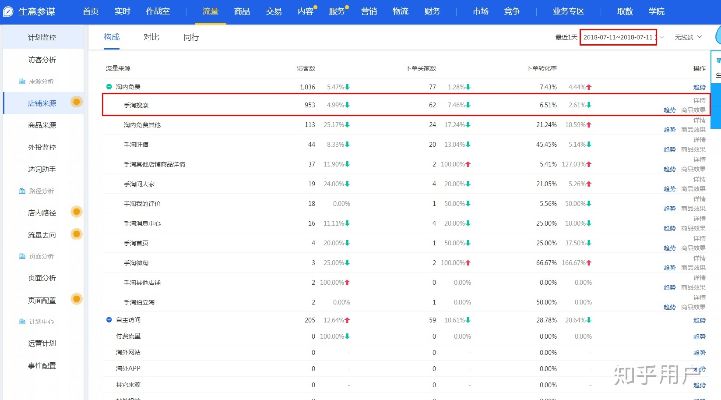Click the 手淘首页 source name

[136, 243]
